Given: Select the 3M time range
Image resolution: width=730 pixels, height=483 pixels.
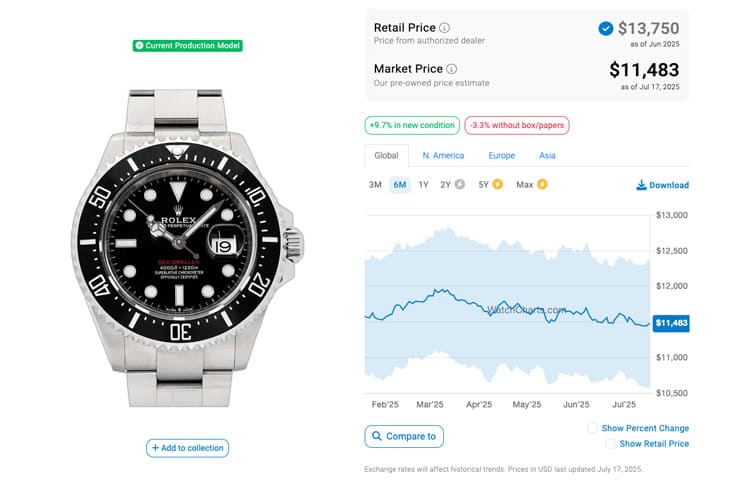Looking at the screenshot, I should [x=375, y=185].
